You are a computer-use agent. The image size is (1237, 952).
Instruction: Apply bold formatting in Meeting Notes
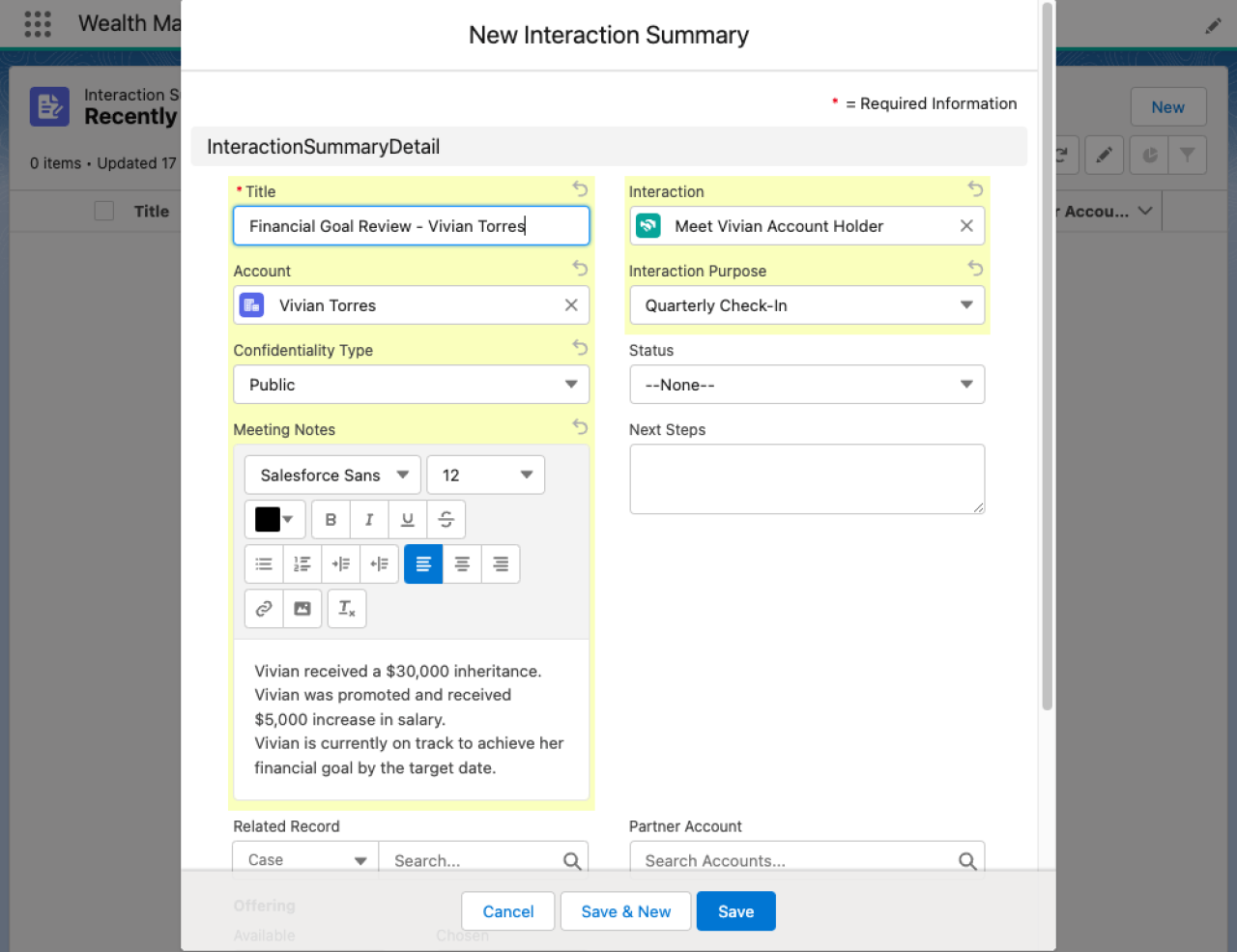point(331,520)
